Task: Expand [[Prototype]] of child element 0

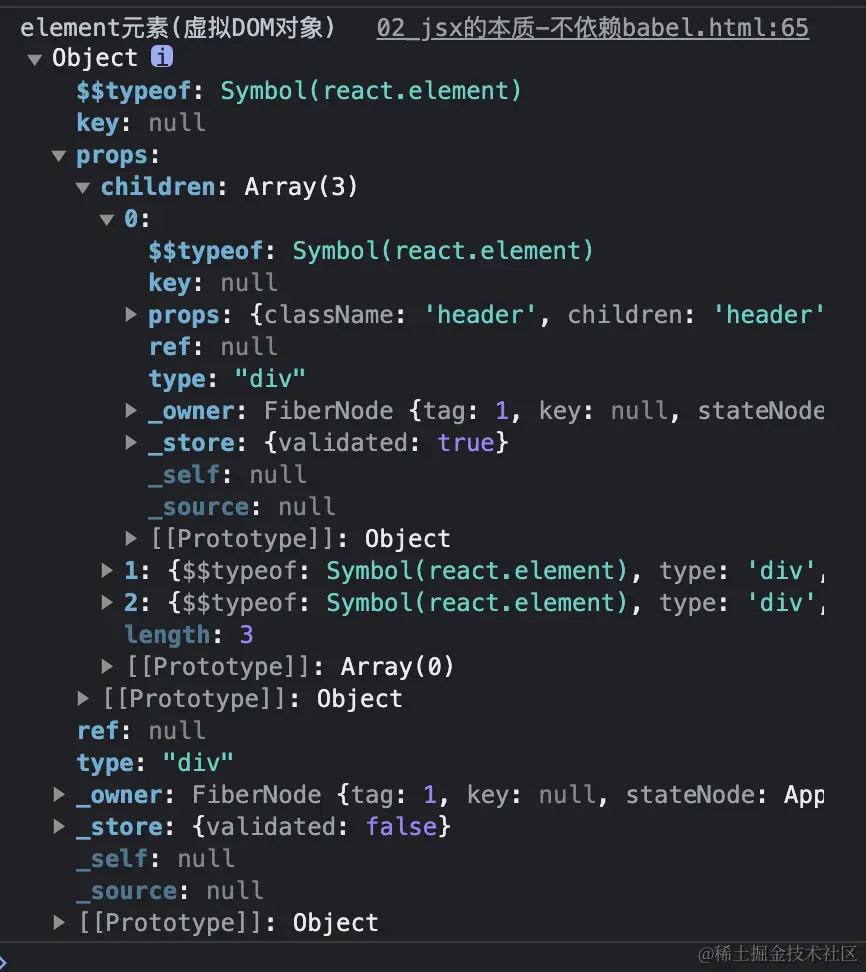Action: [131, 539]
